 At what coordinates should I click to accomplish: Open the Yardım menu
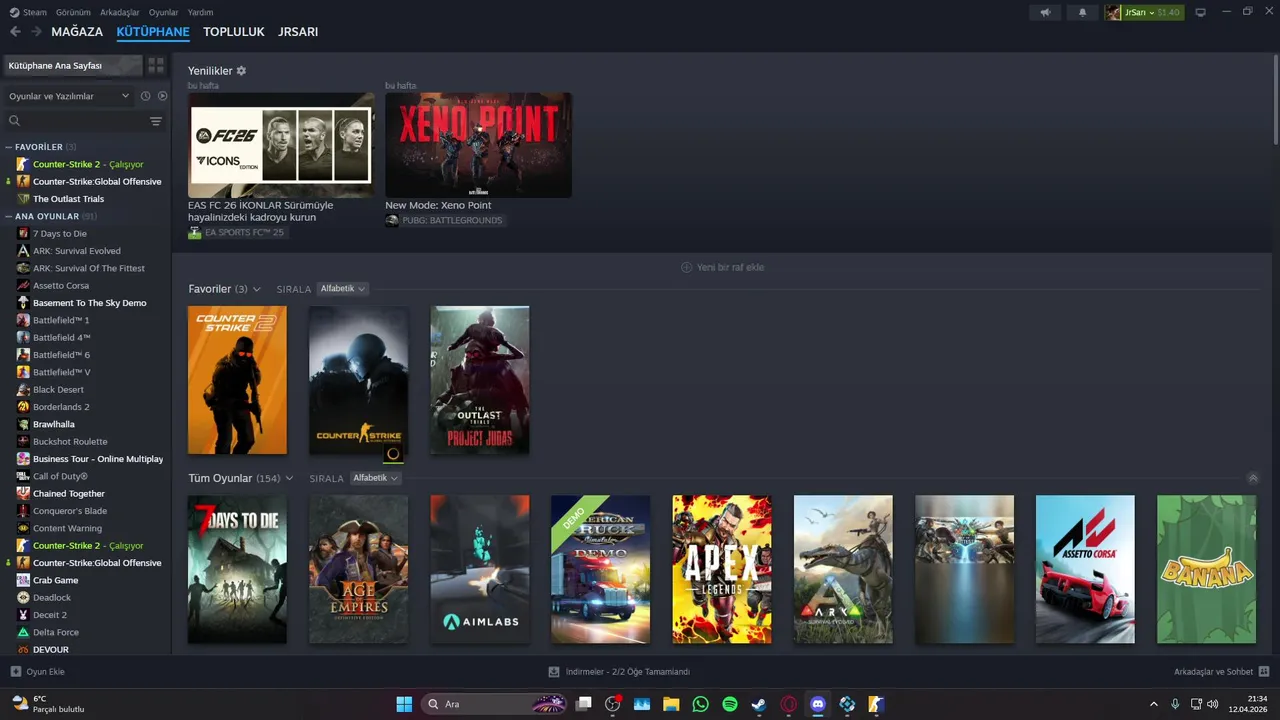[x=200, y=12]
